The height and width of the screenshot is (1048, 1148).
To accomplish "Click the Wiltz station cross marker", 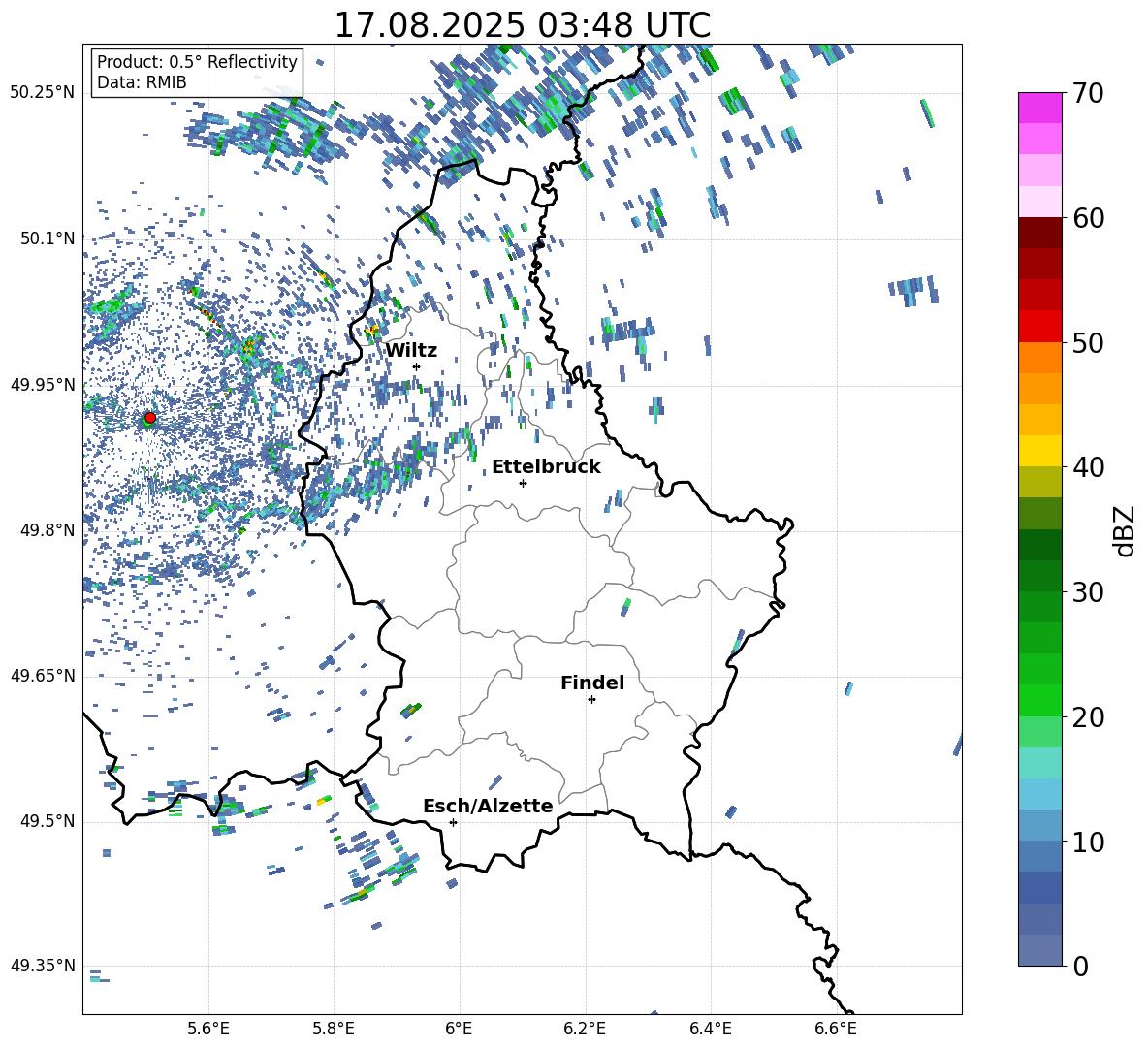I will [417, 366].
